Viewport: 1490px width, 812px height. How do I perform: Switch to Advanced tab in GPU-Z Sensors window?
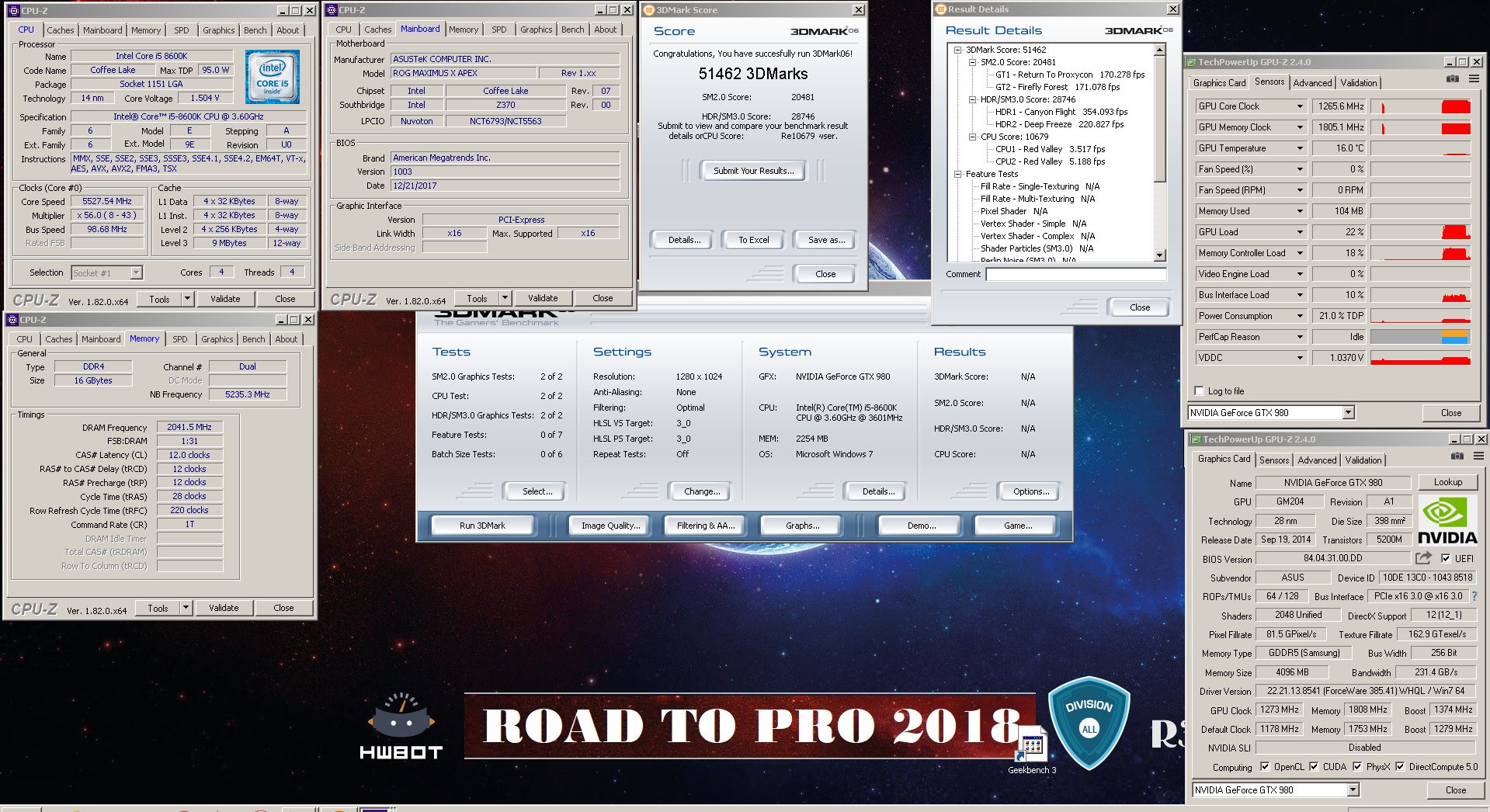click(1312, 83)
